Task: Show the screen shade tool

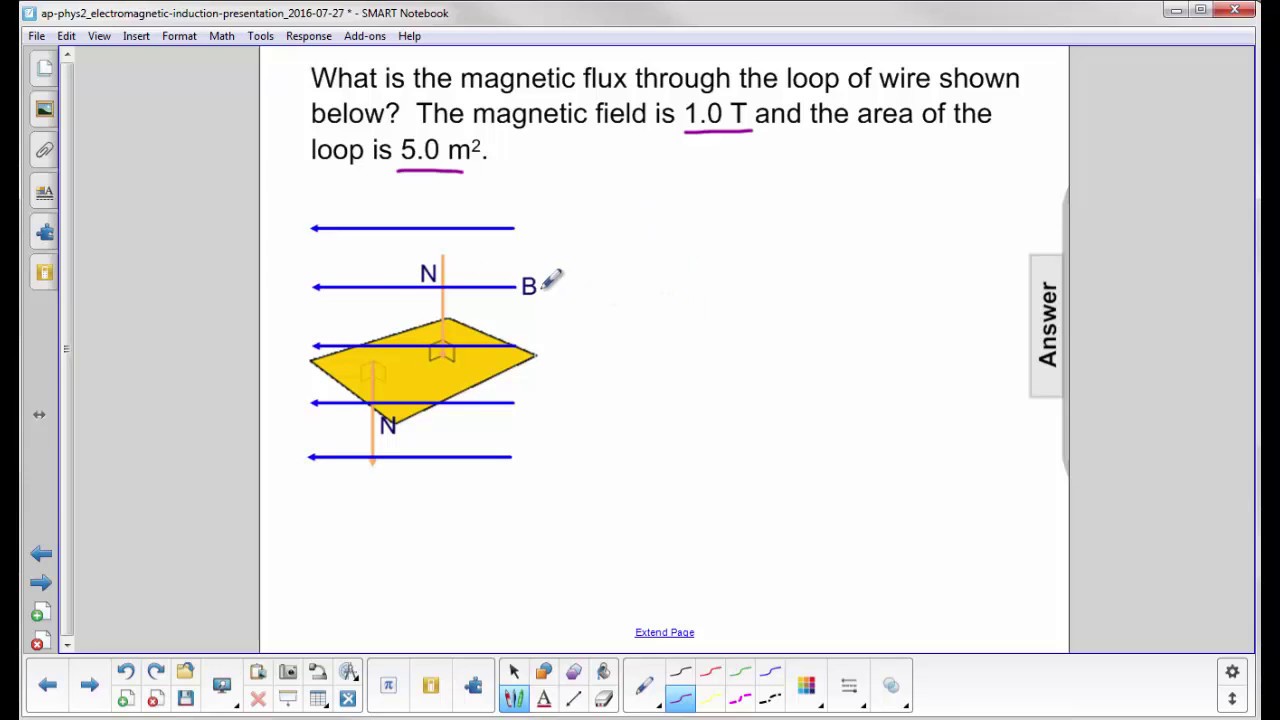Action: [x=288, y=699]
